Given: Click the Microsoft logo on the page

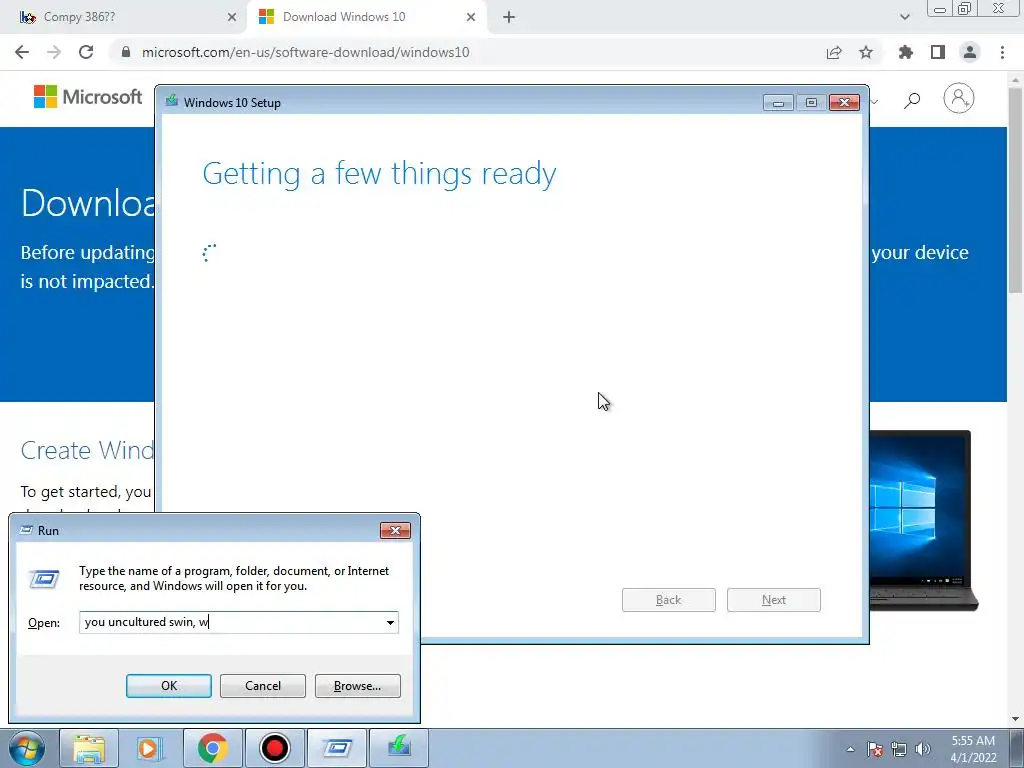Looking at the screenshot, I should point(88,97).
